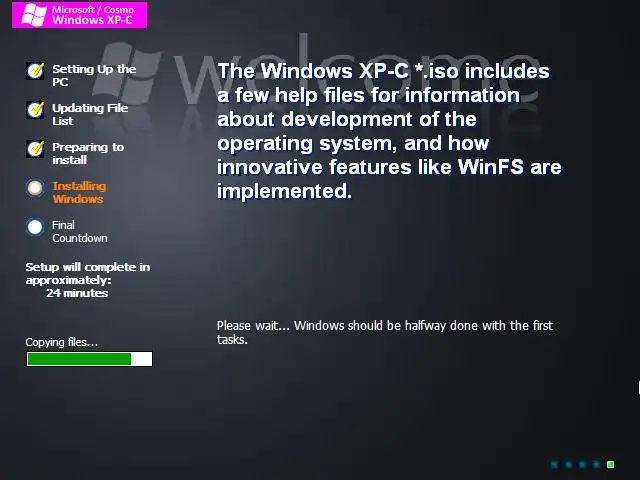Click the Windows XP-C iso information headline
This screenshot has width=640, height=480.
[389, 131]
